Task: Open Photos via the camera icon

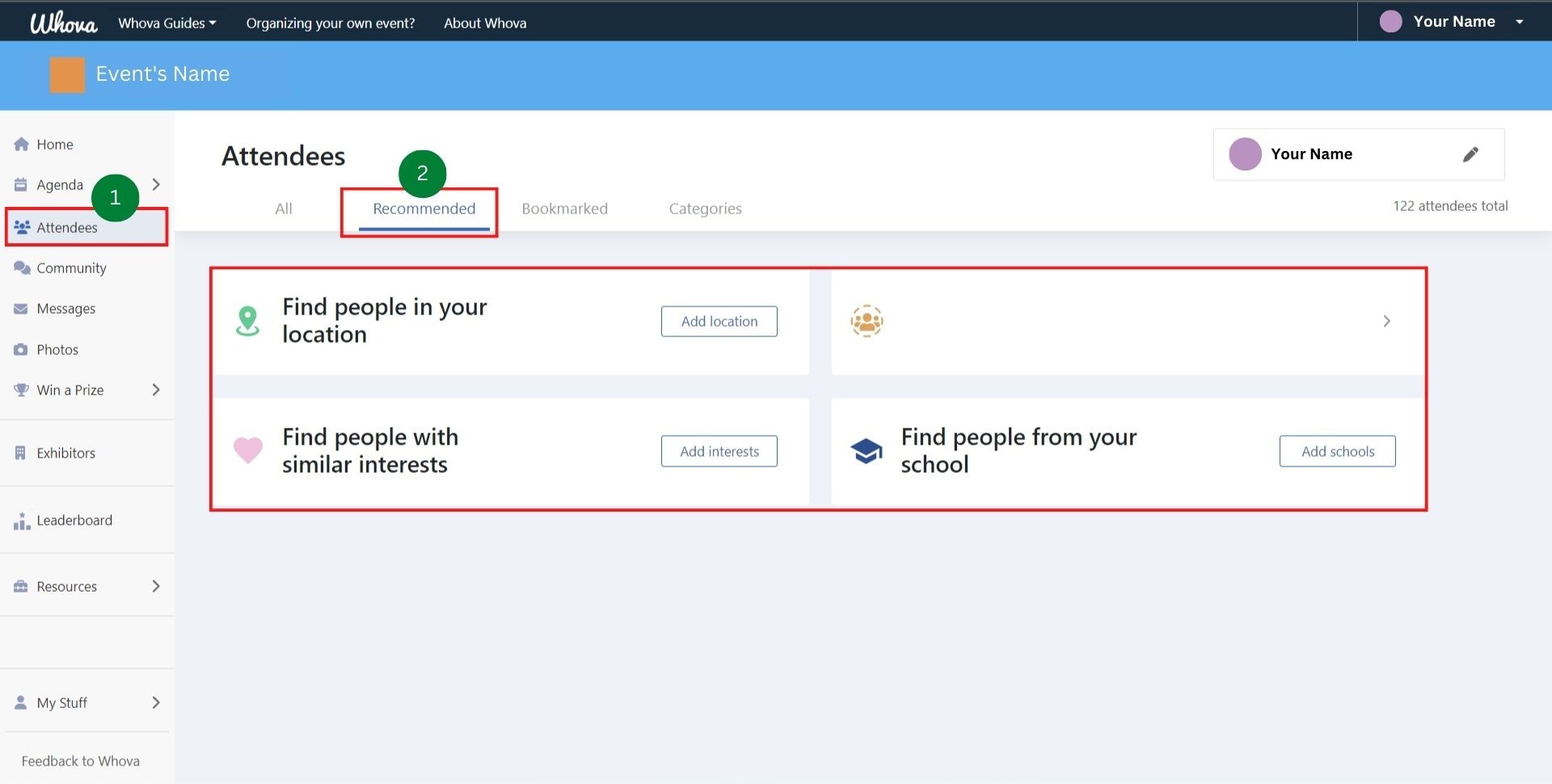Action: coord(21,350)
